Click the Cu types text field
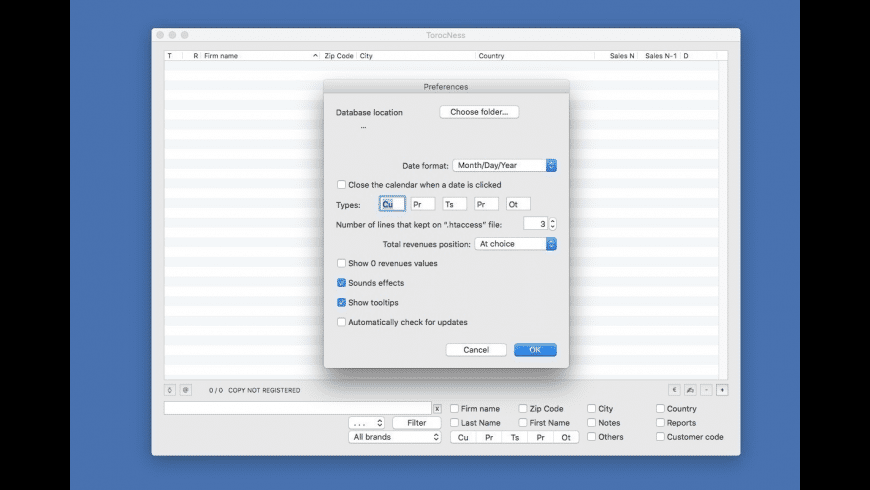The width and height of the screenshot is (870, 490). (393, 204)
